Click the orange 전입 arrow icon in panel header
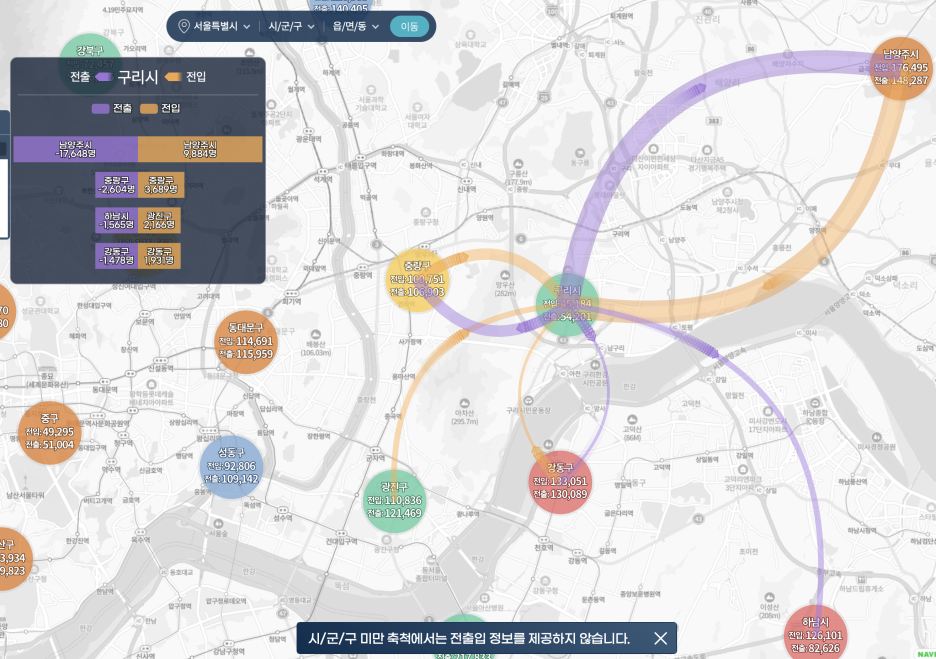Screen dimensions: 936x659 [173, 76]
